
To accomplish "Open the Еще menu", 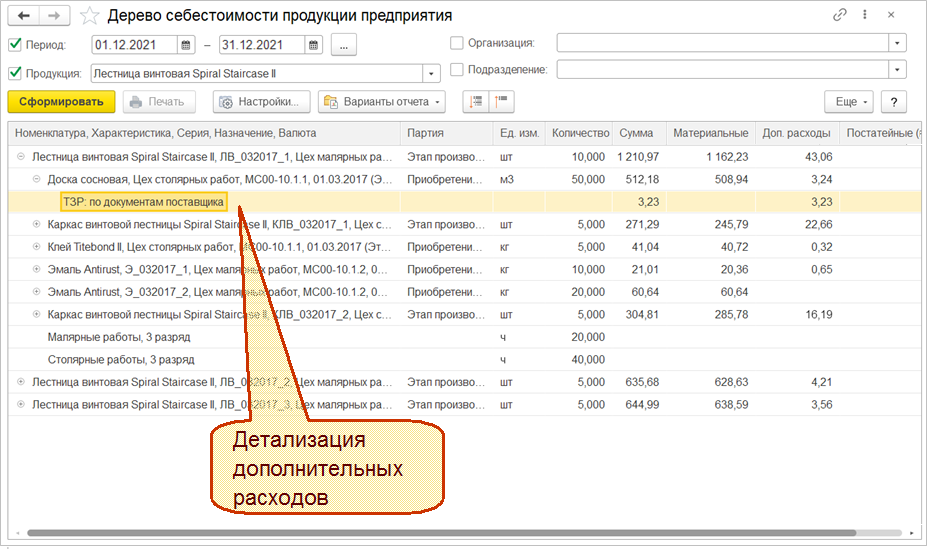I will pos(848,102).
